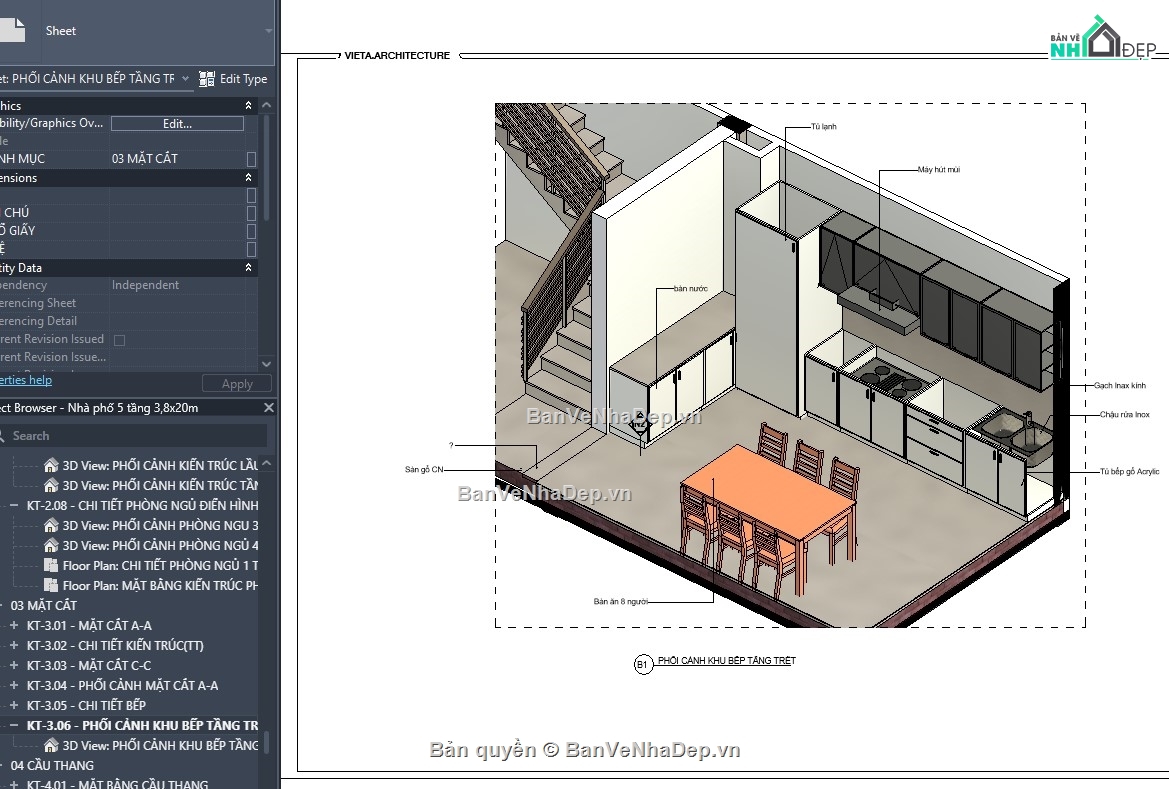Expand the KT-3.04 - PHỐI CẢNH MẶT CẮT node
The image size is (1169, 789).
[13, 685]
